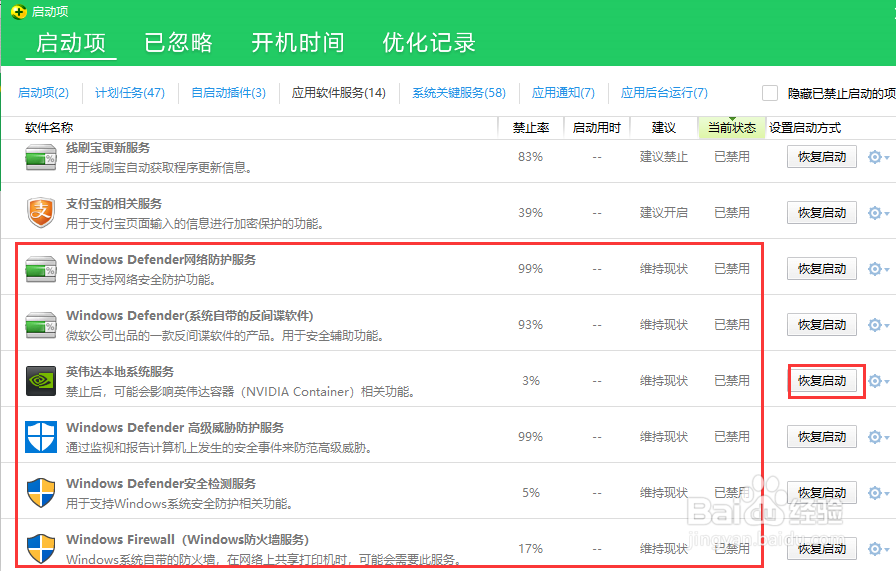Select 自启动插件(3) sub-tab

(x=229, y=93)
